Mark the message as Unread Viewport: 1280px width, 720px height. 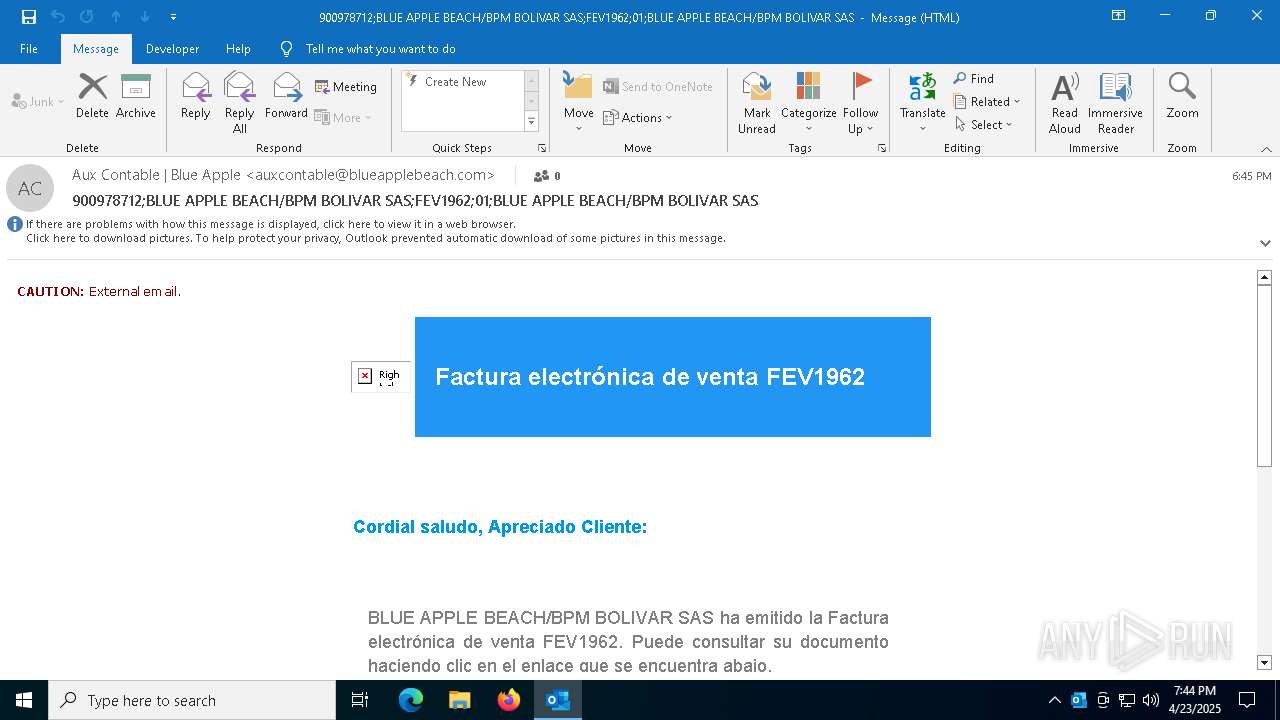click(x=757, y=102)
